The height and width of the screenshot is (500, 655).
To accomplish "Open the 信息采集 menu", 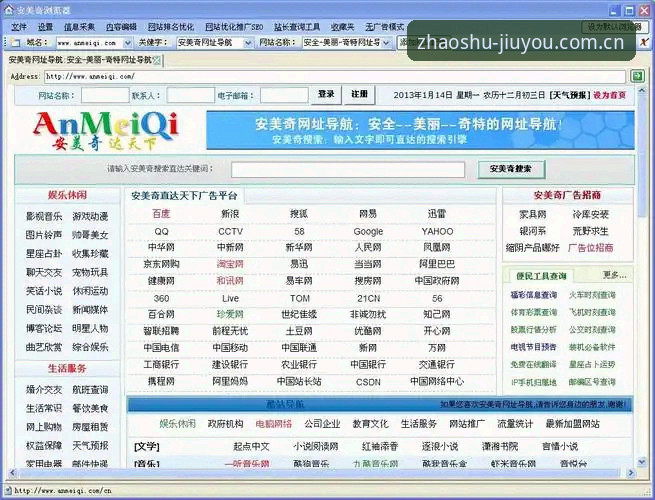I will point(79,27).
